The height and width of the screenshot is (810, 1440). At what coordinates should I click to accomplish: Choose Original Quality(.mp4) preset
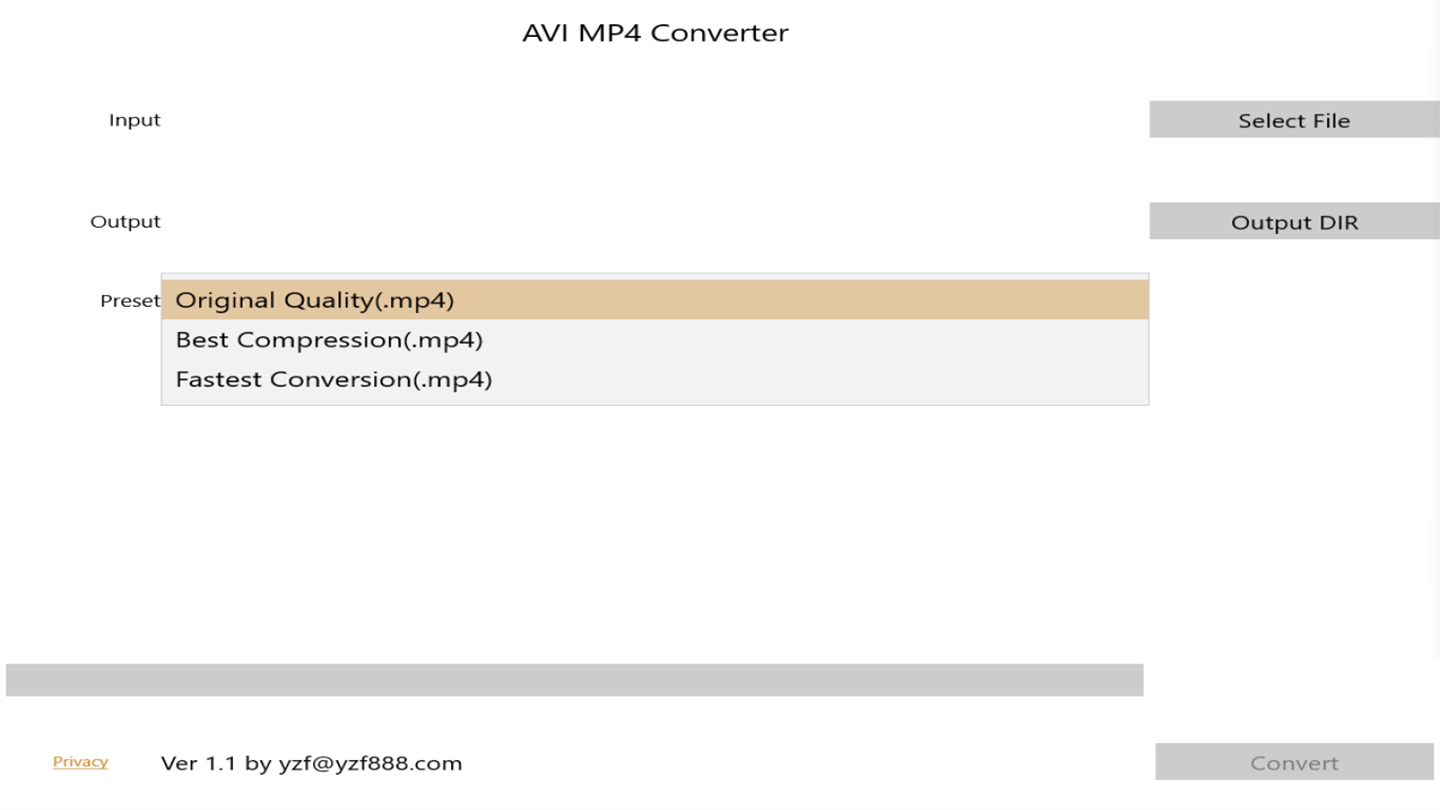(x=314, y=300)
